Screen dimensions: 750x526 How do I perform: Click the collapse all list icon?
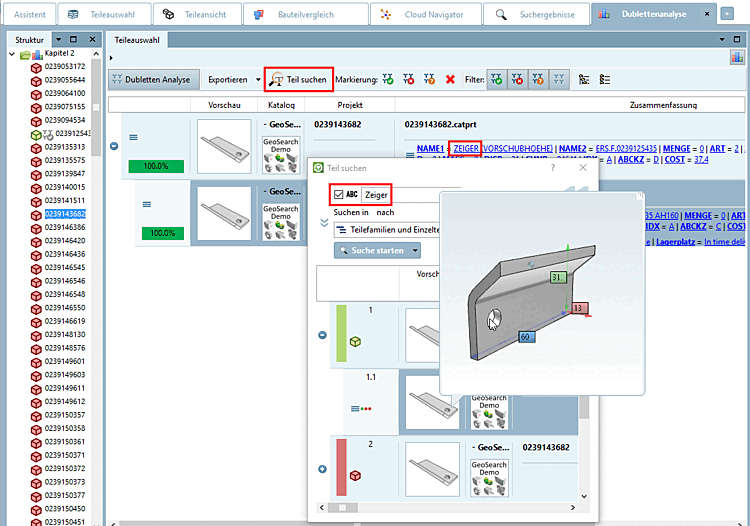pos(605,80)
